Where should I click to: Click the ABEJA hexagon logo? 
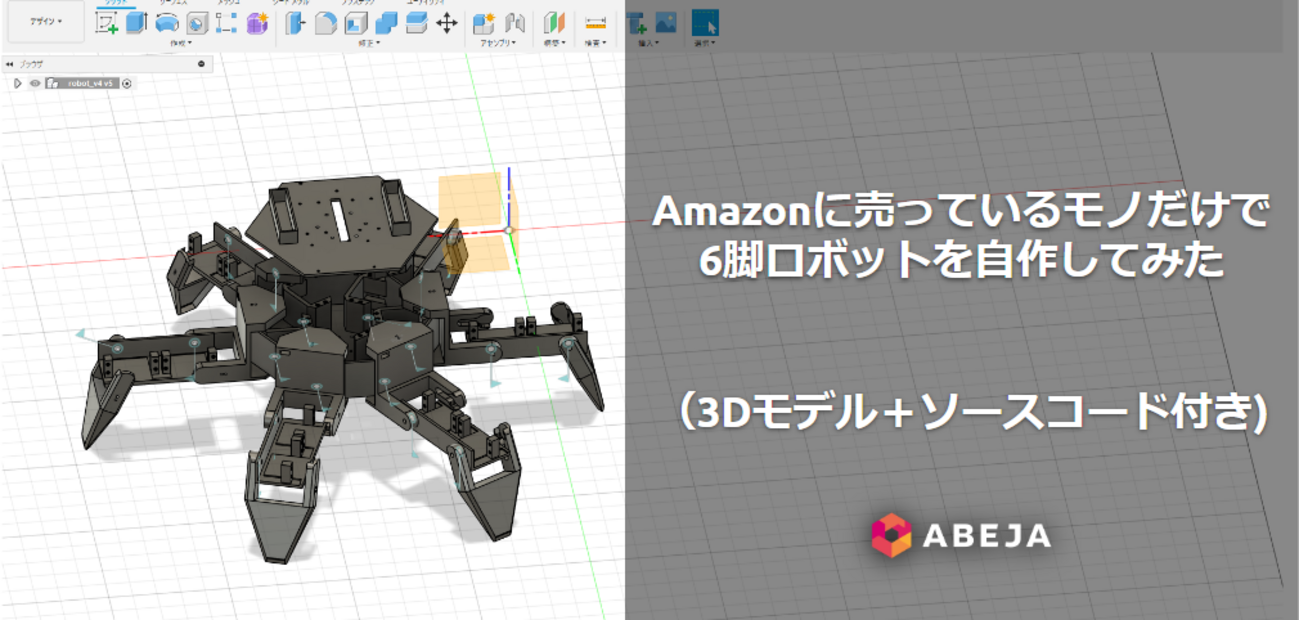(891, 535)
